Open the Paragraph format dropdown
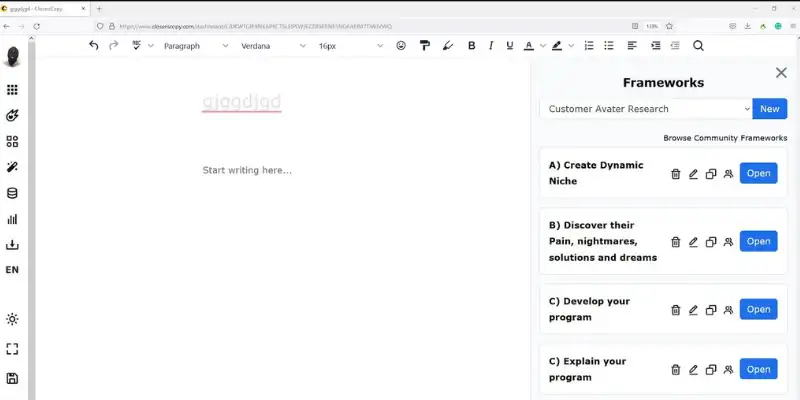This screenshot has width=800, height=400. (x=196, y=45)
